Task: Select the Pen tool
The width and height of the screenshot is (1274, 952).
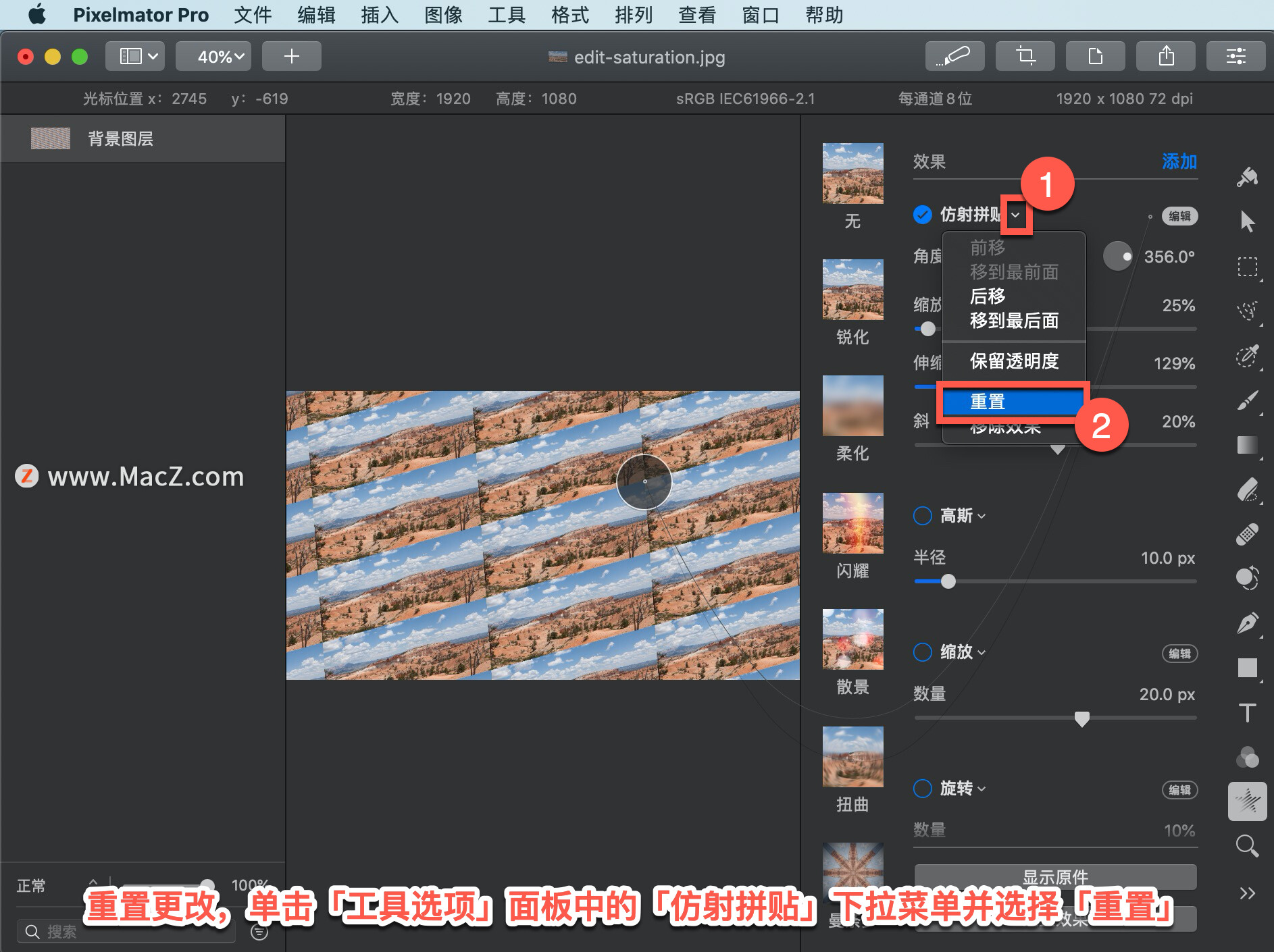Action: pos(1247,623)
